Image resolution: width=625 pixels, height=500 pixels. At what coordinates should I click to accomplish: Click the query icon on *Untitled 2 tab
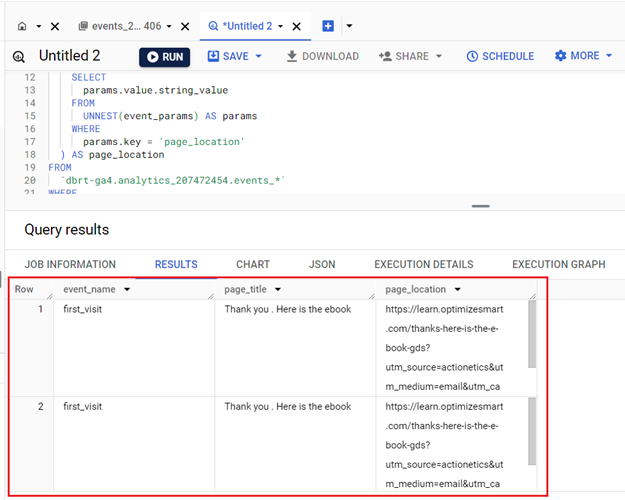click(213, 26)
